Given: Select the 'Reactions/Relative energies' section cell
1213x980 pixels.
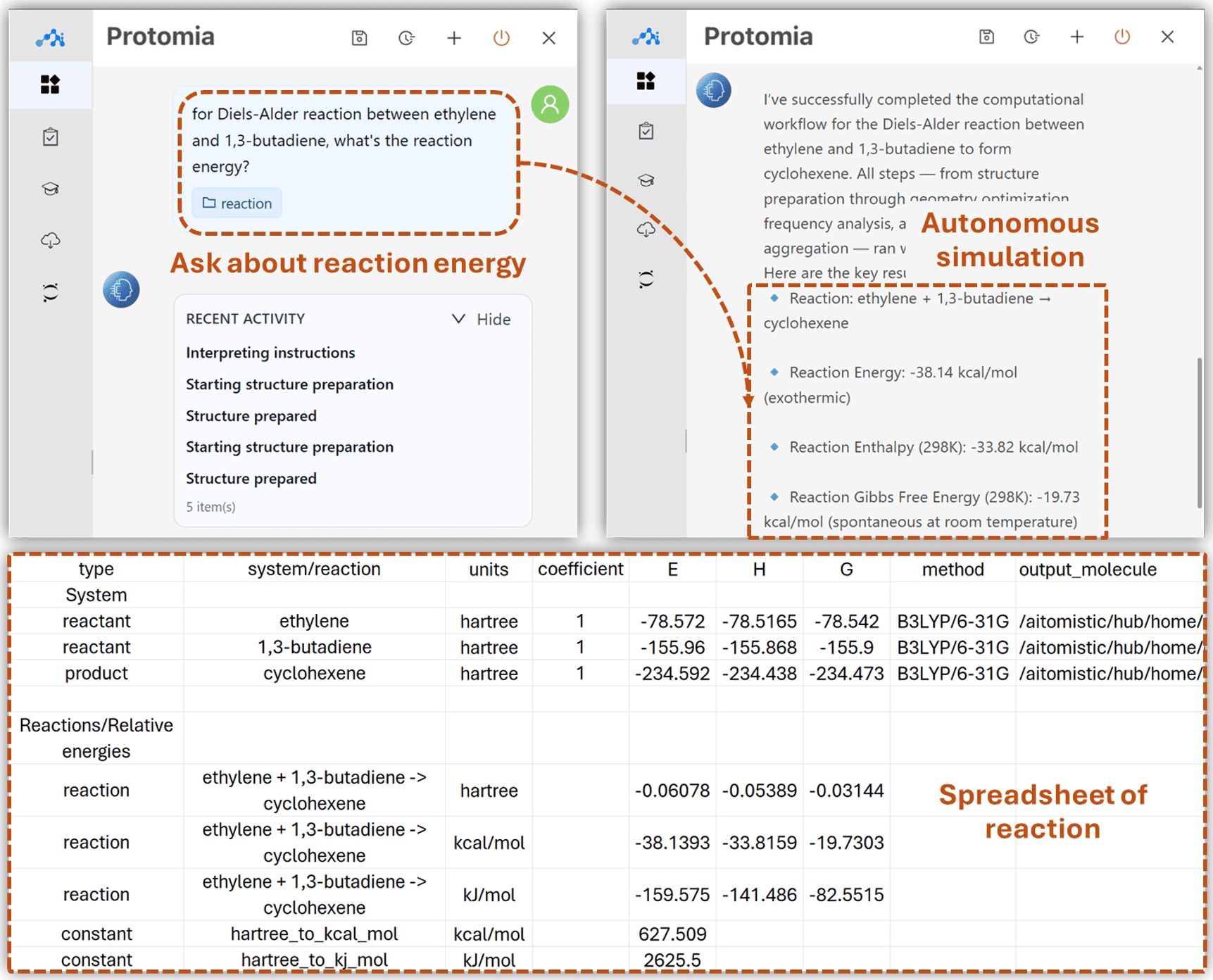Looking at the screenshot, I should coord(96,739).
